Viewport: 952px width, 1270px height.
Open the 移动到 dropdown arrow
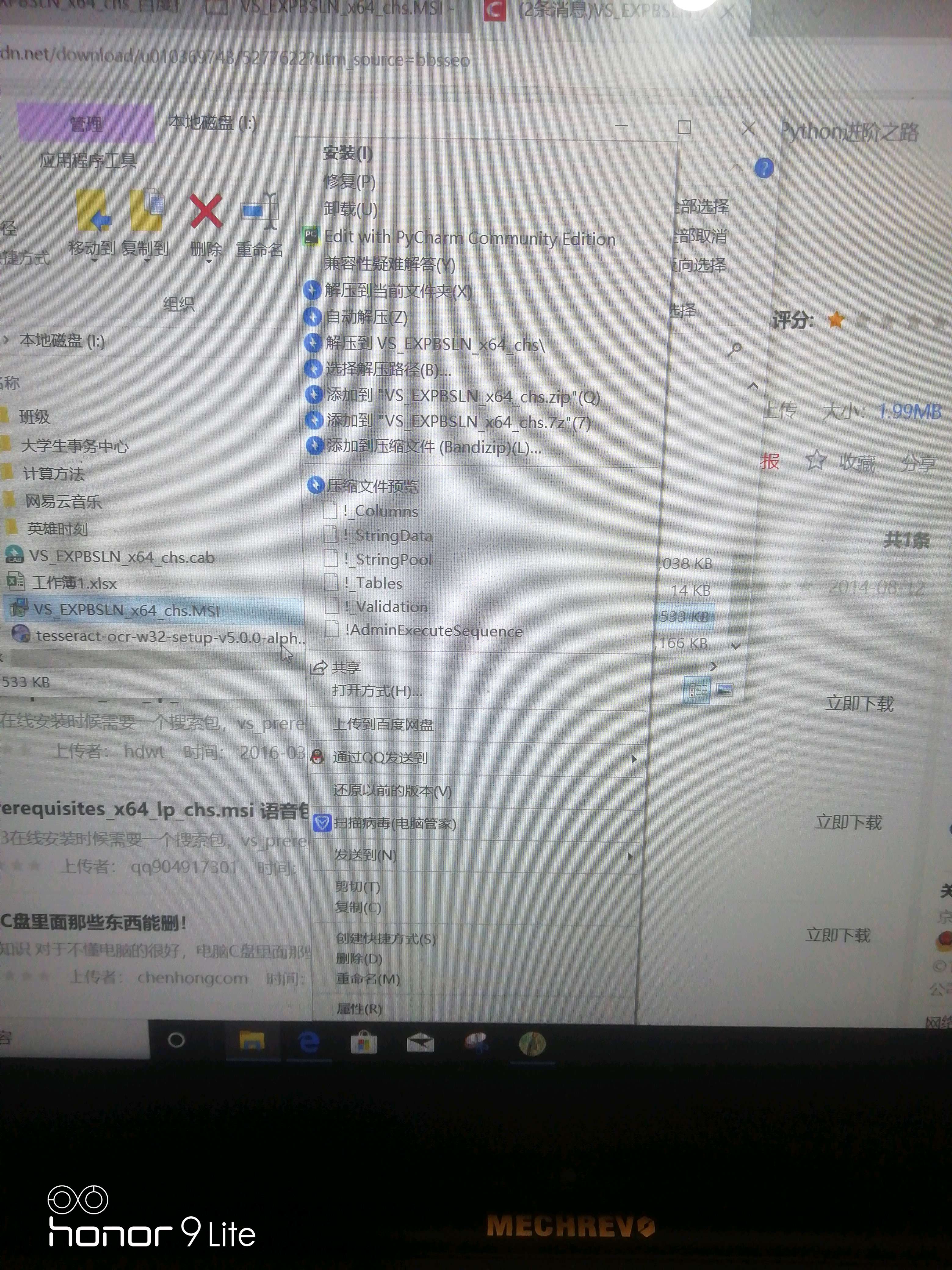(94, 261)
